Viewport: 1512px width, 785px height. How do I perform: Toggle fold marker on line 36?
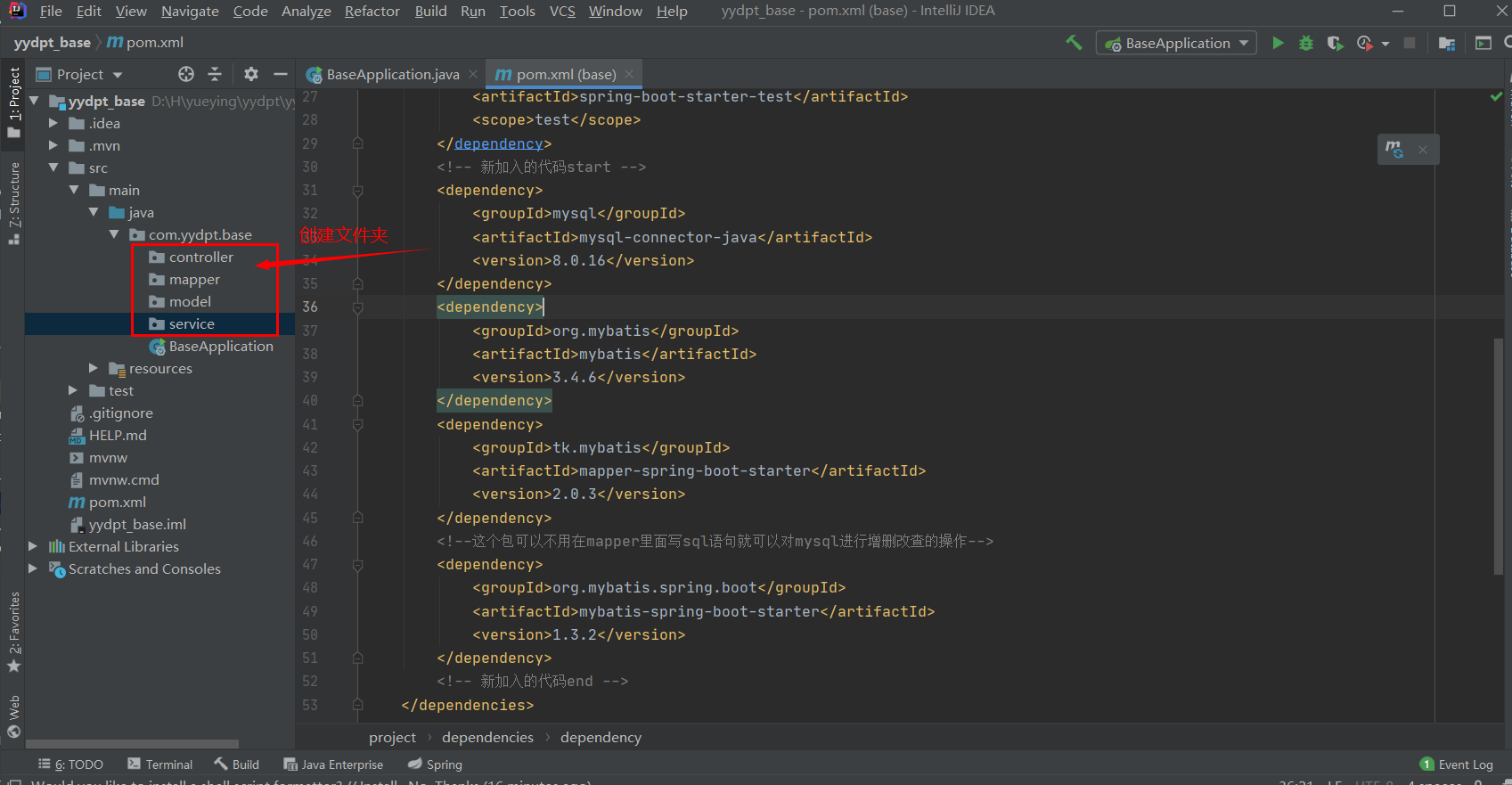click(x=357, y=307)
